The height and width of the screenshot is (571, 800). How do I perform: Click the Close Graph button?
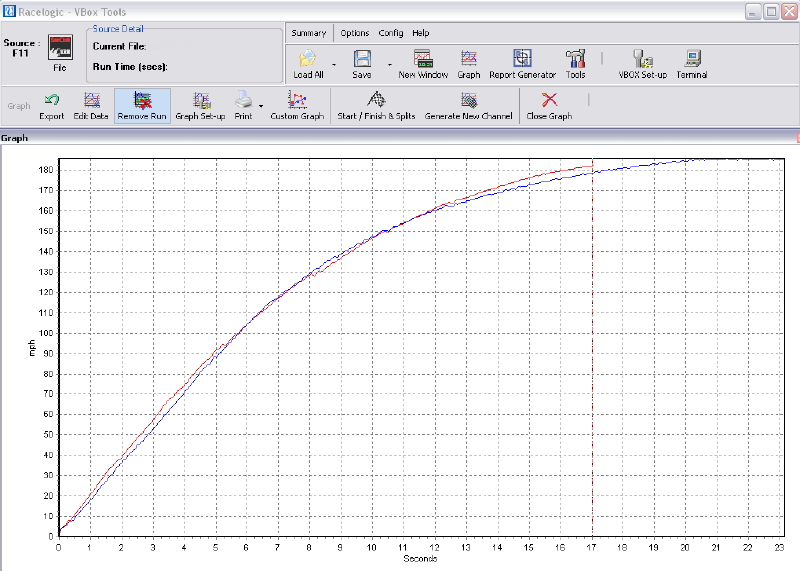(x=549, y=105)
